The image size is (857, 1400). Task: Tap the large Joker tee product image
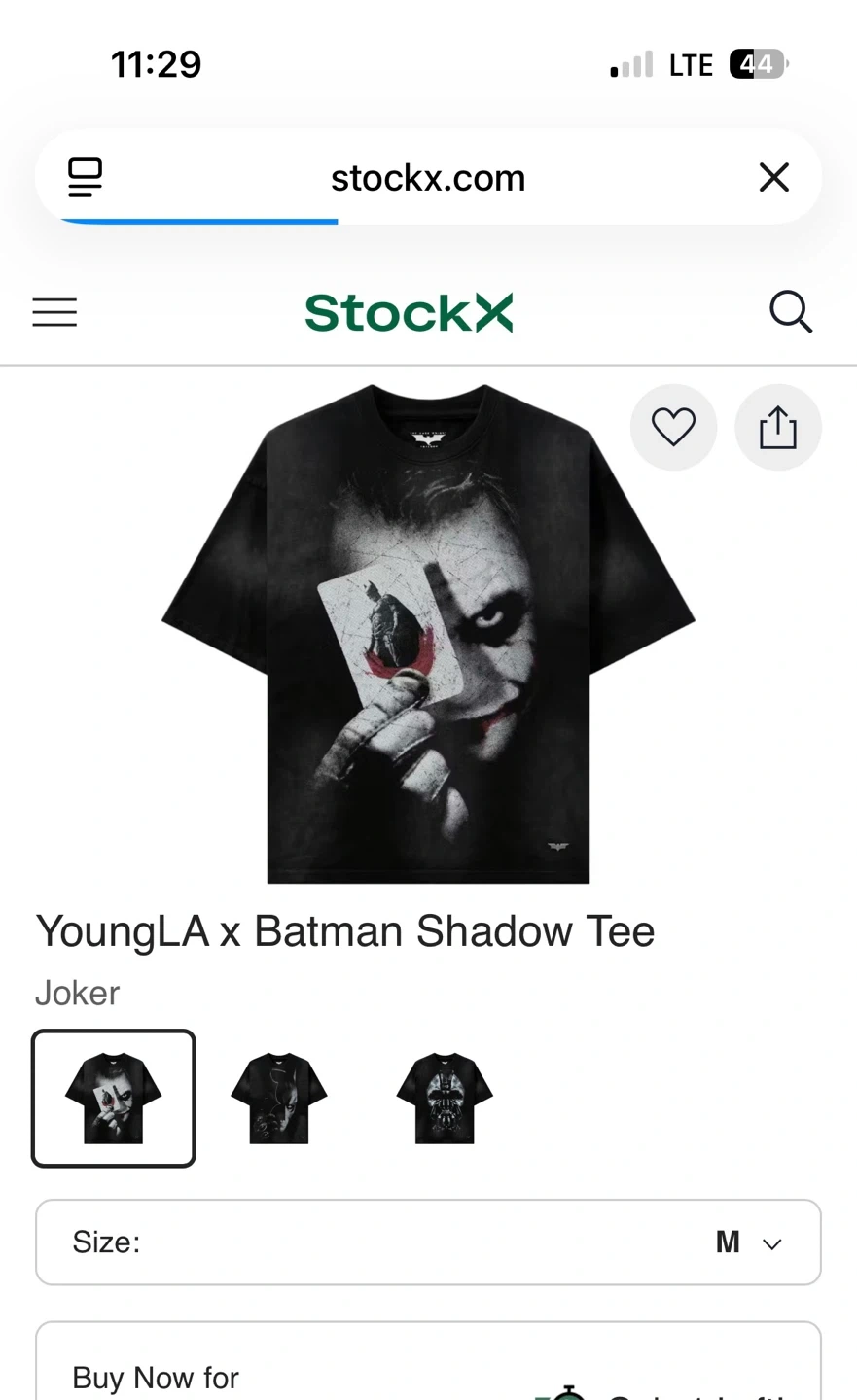coord(428,632)
